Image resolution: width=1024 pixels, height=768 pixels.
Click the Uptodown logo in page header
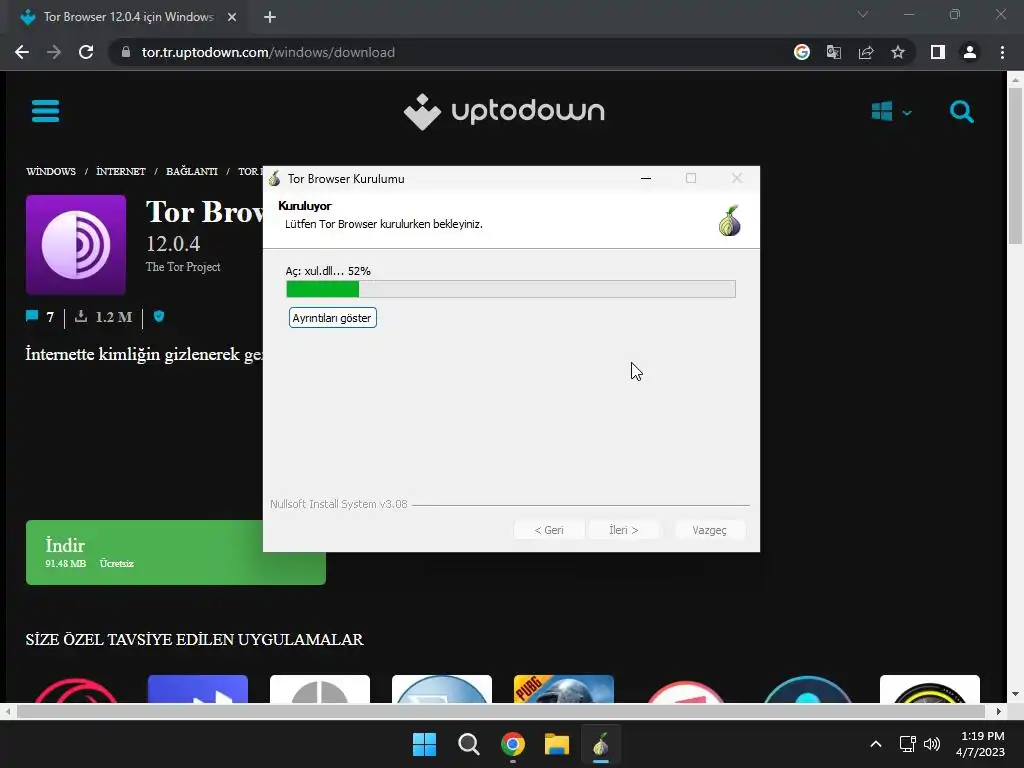click(504, 112)
